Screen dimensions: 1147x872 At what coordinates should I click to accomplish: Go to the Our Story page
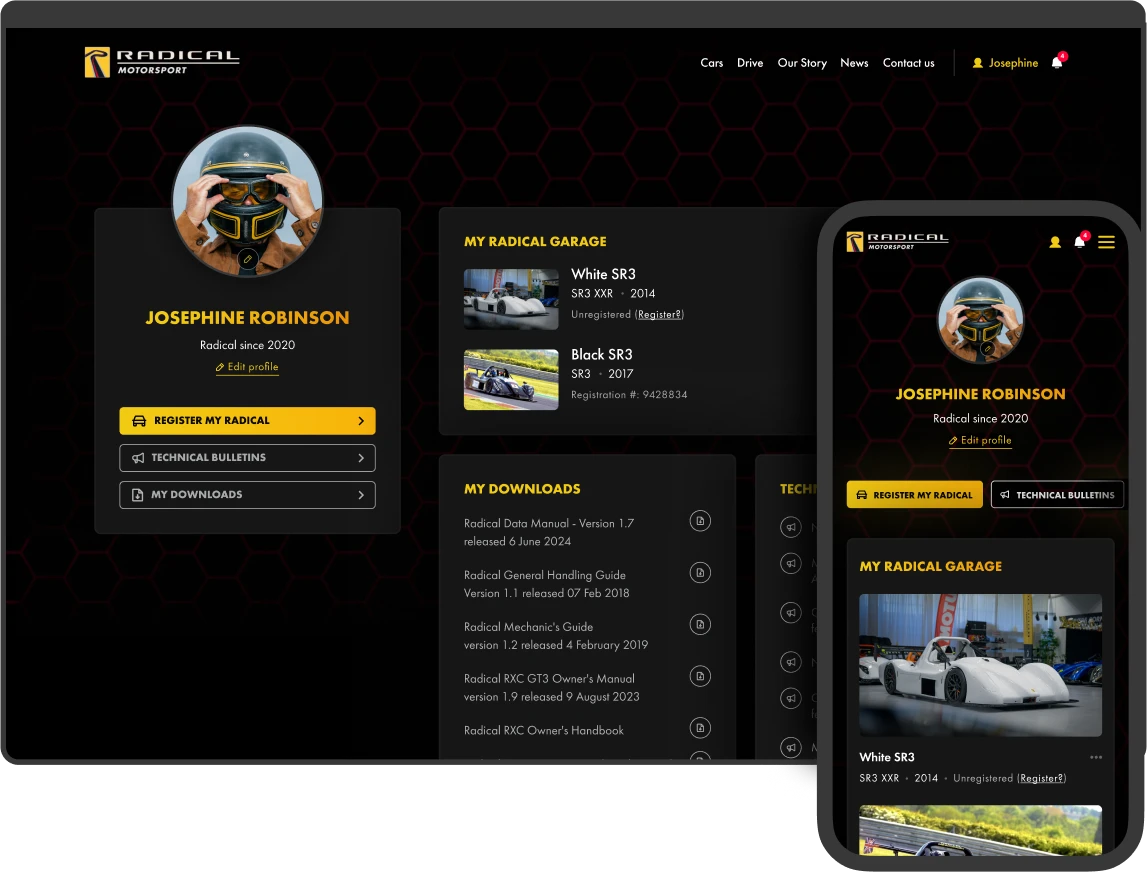pyautogui.click(x=802, y=63)
